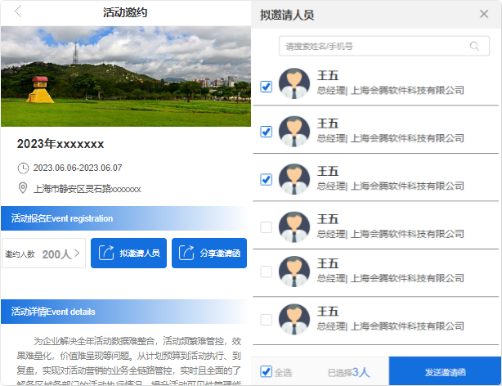502x386 pixels.
Task: Uncheck the third 王五 checkbox
Action: point(266,179)
